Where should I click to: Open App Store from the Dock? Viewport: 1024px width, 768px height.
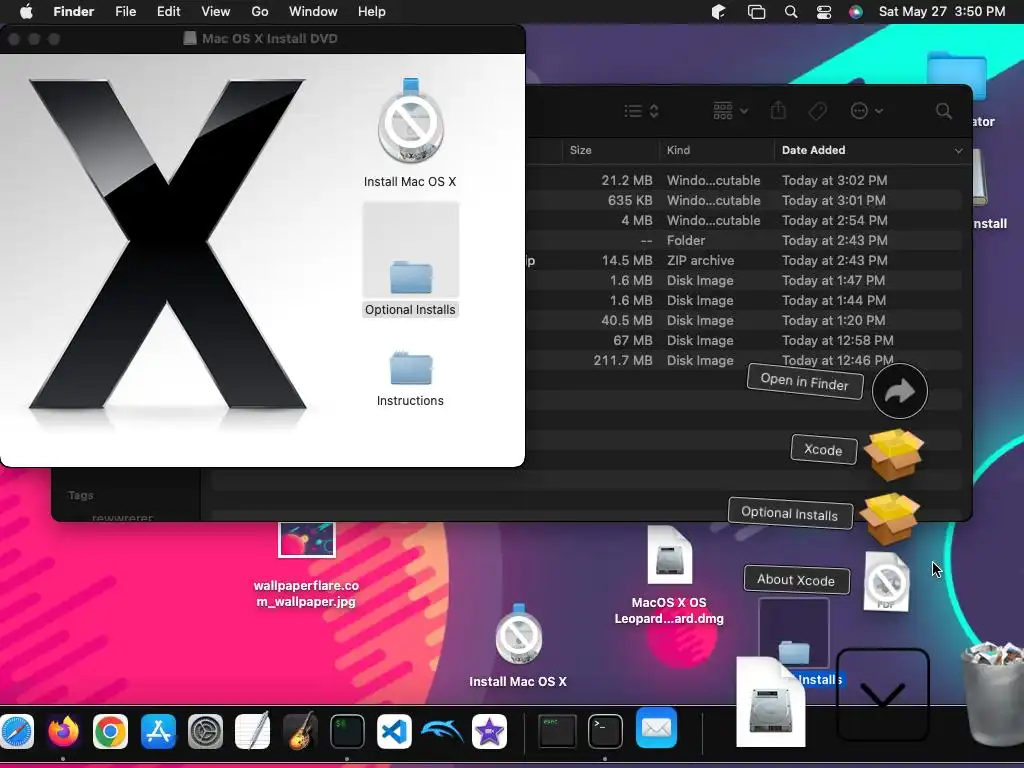(x=158, y=731)
